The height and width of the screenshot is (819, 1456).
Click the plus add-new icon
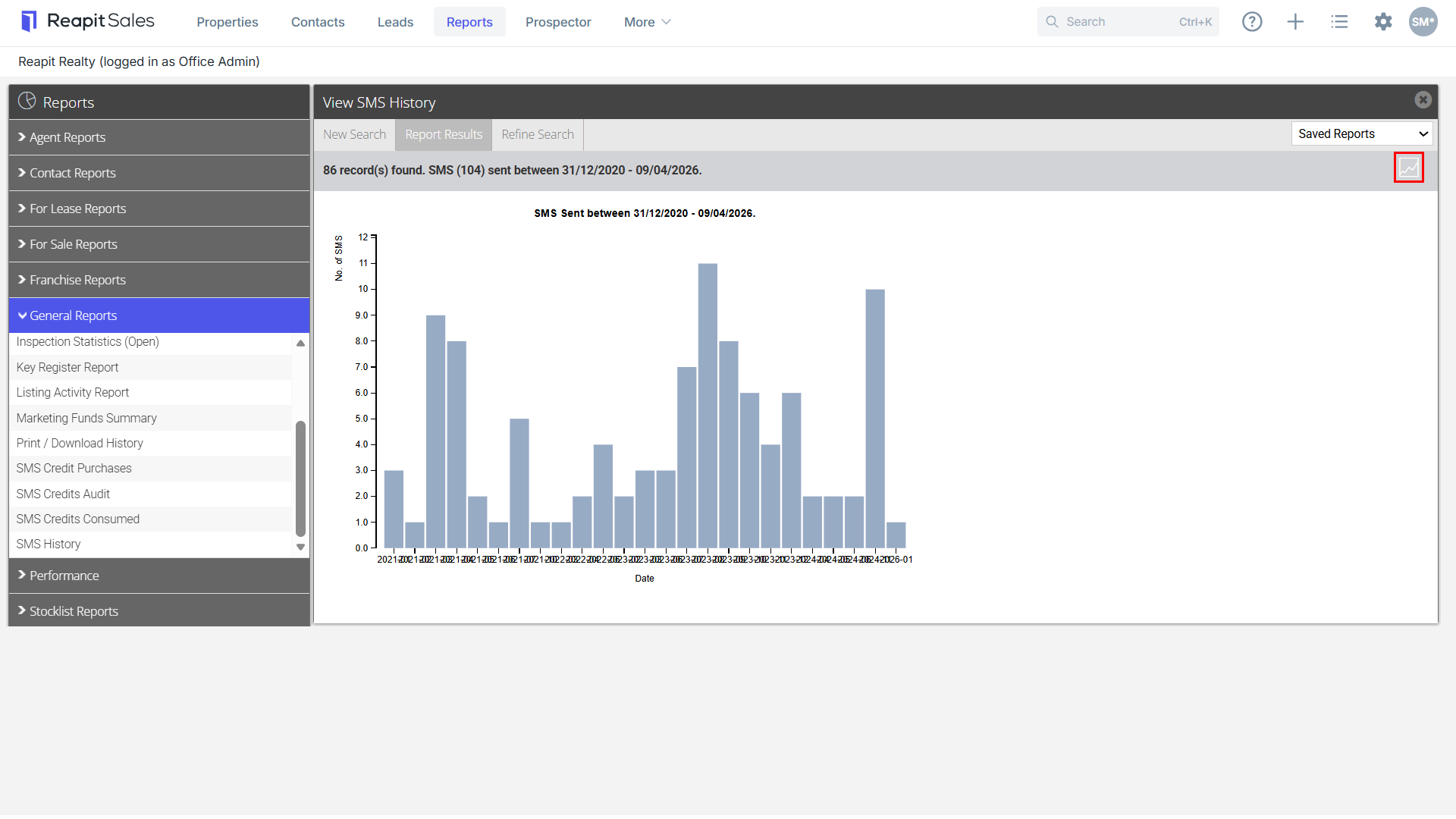1295,22
